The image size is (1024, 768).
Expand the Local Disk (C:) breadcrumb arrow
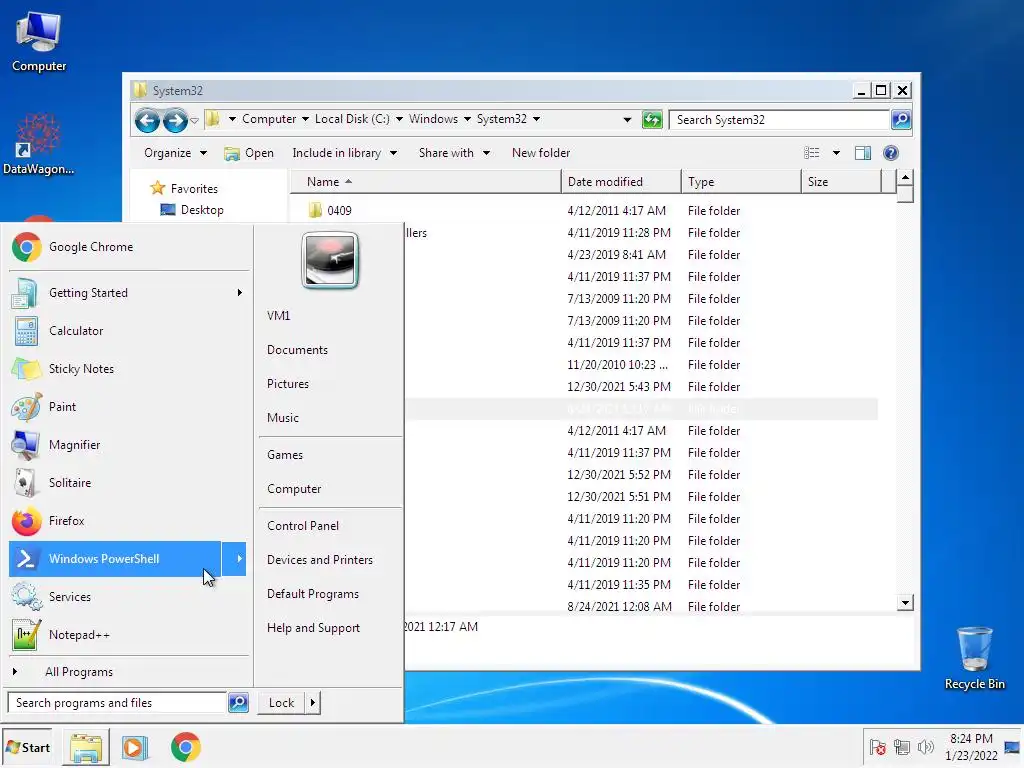click(x=399, y=119)
